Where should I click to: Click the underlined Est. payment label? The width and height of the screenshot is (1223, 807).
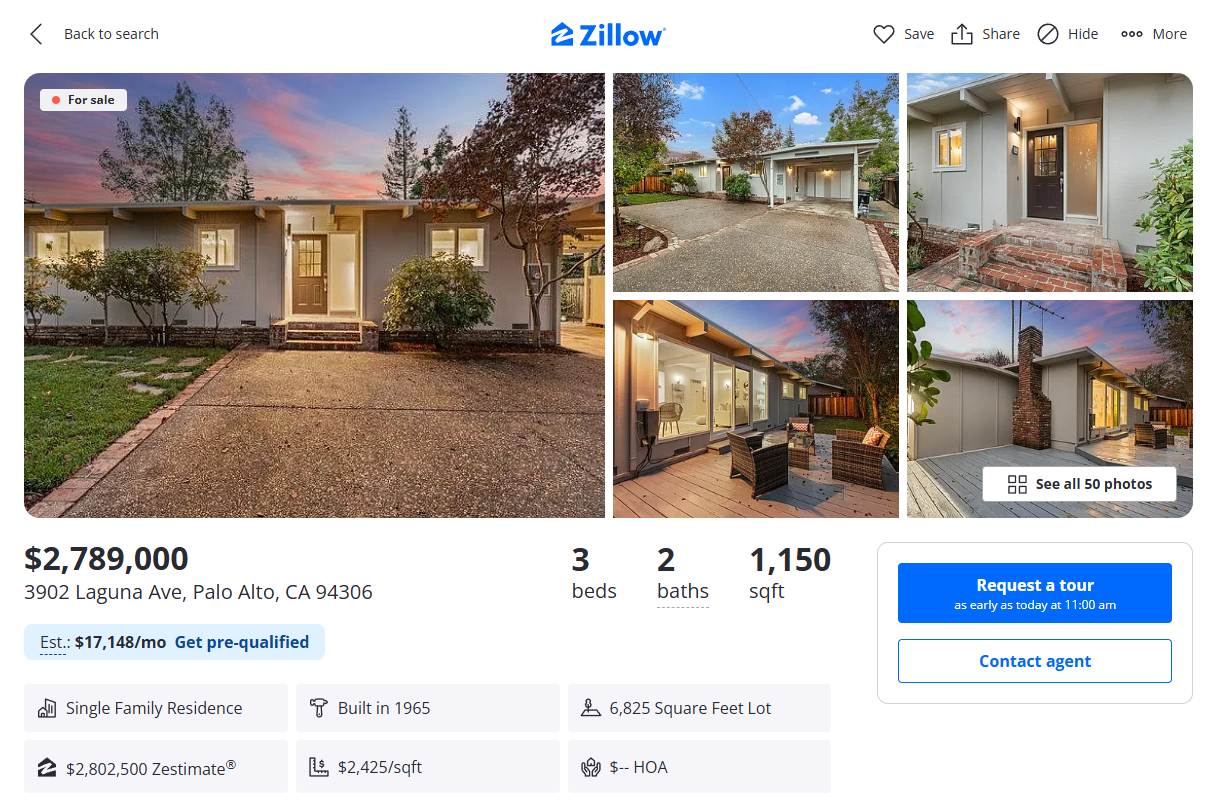point(53,643)
